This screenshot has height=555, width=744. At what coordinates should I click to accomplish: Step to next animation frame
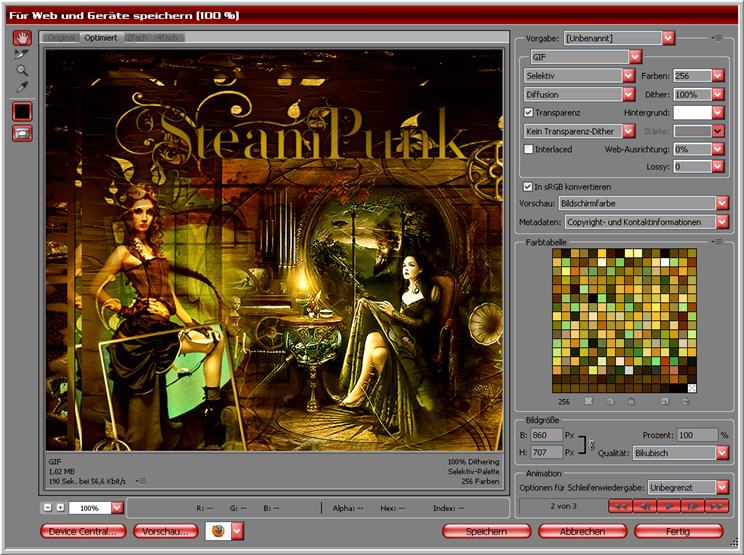tap(693, 506)
